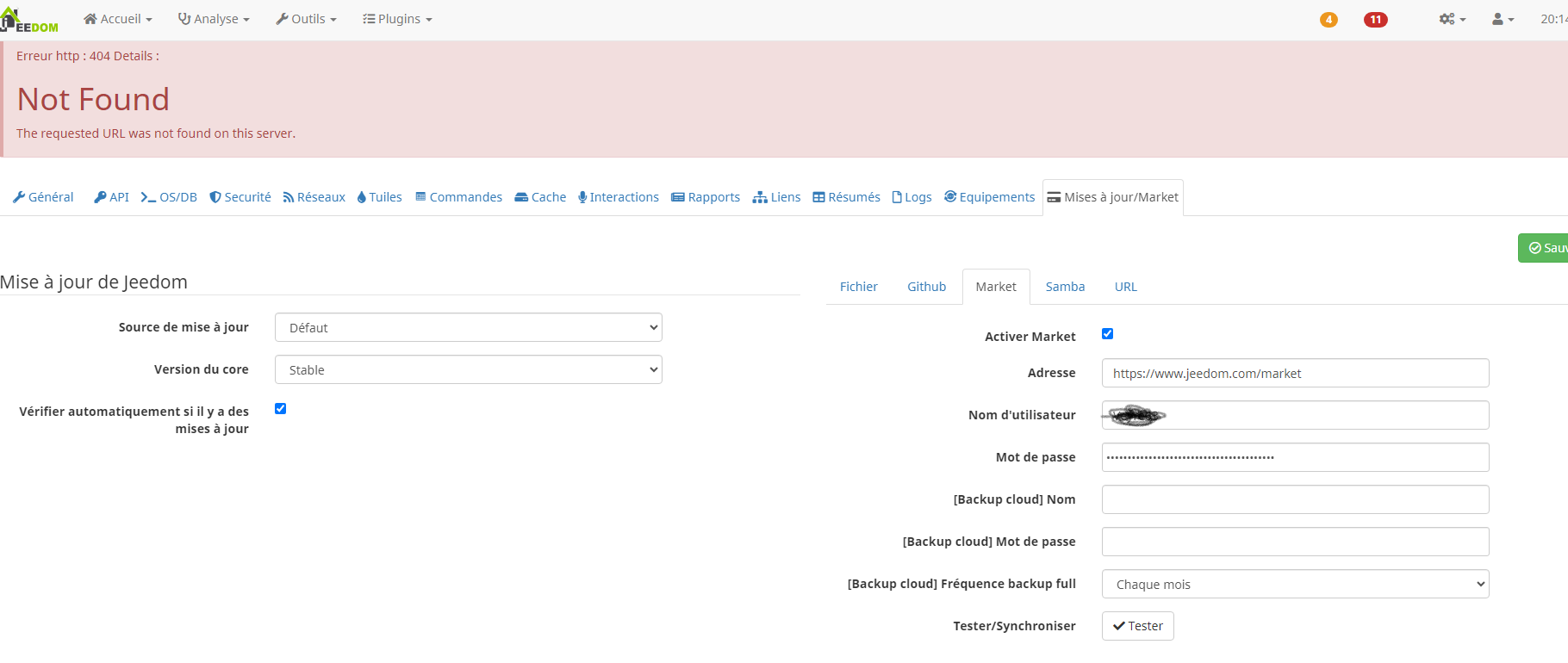Click the clock time display

click(1554, 19)
